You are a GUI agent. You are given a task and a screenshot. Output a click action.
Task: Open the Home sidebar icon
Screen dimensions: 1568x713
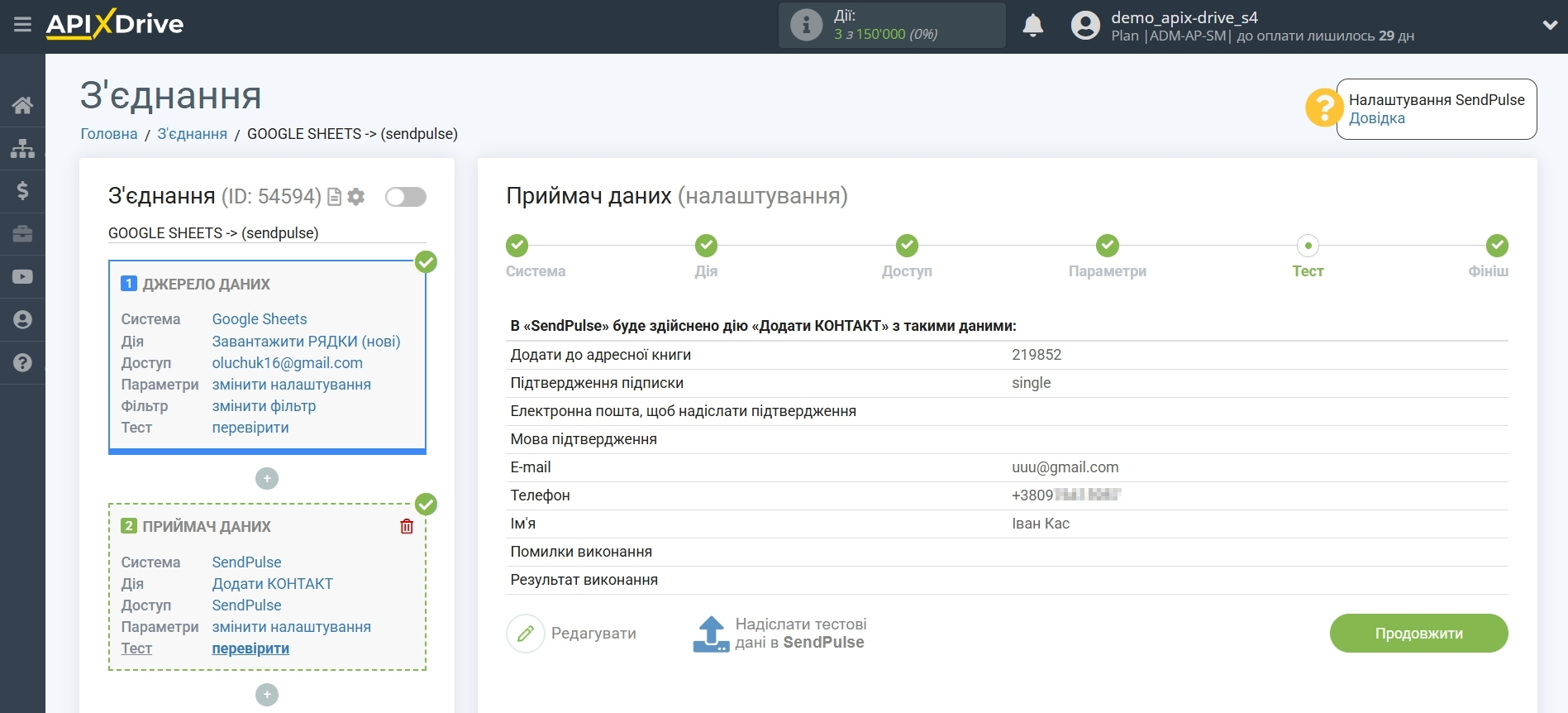pos(22,105)
